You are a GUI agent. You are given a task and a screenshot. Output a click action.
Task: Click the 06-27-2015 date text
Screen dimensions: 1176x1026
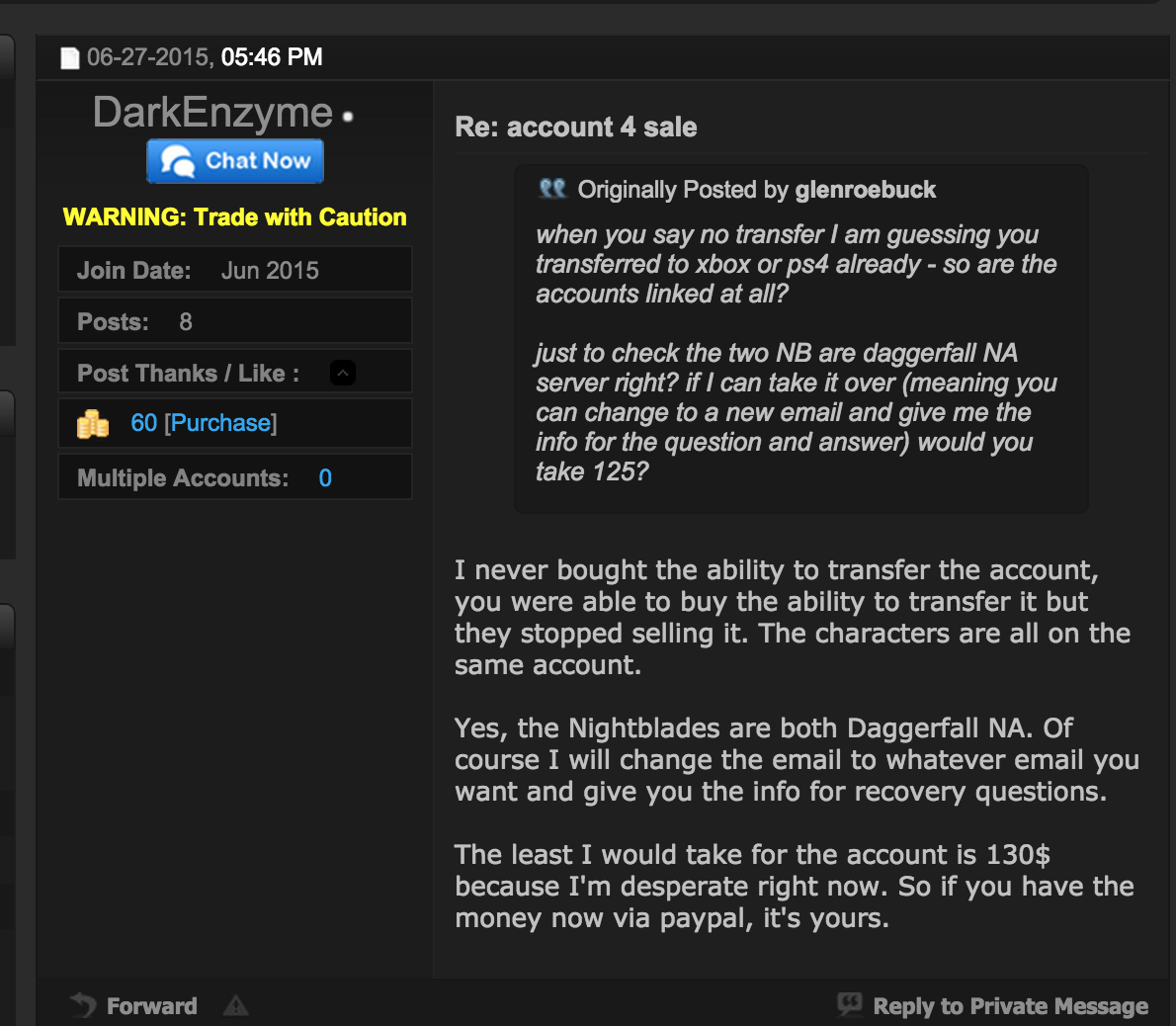coord(148,57)
